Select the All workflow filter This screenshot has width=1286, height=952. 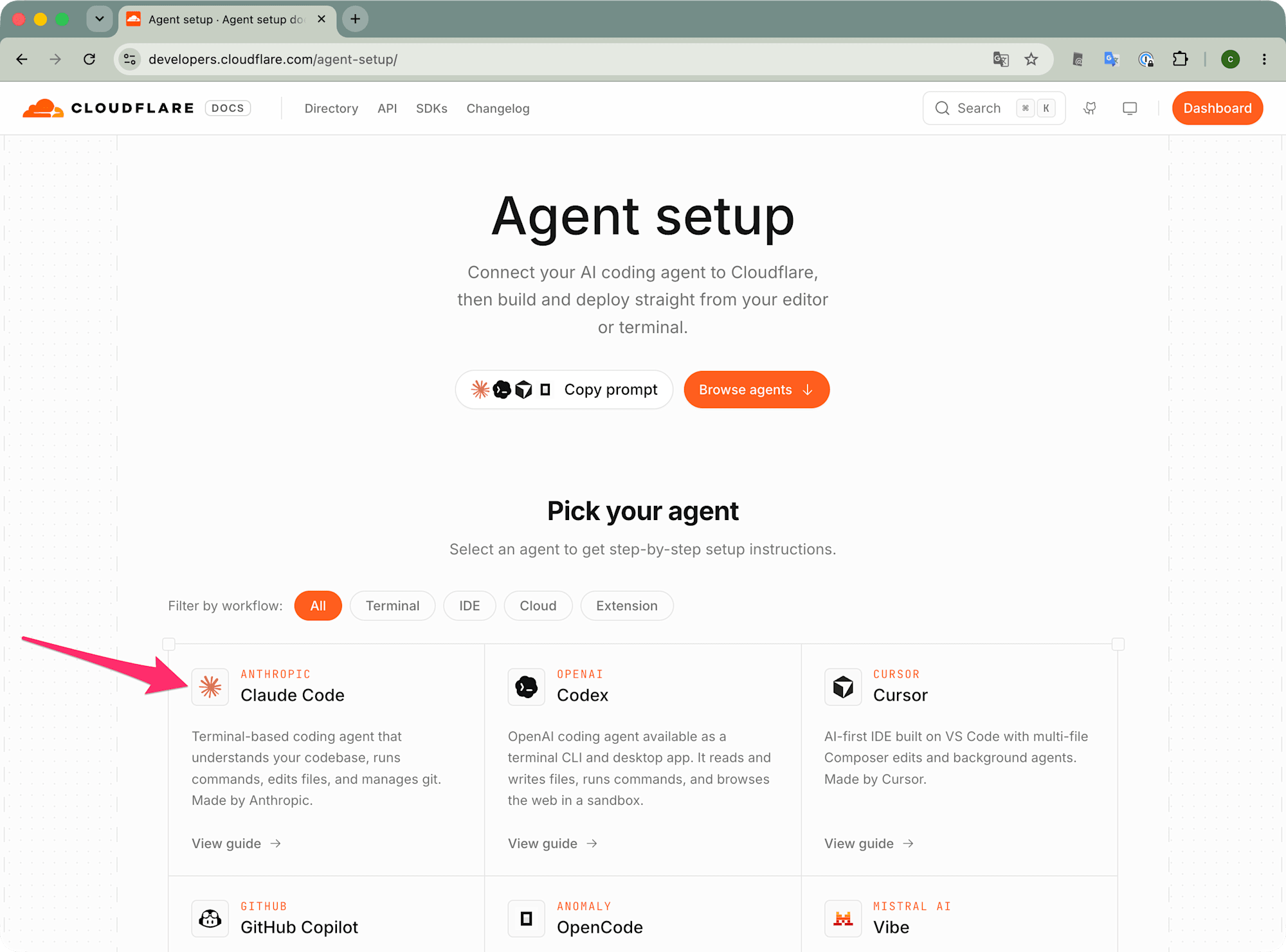pos(318,606)
